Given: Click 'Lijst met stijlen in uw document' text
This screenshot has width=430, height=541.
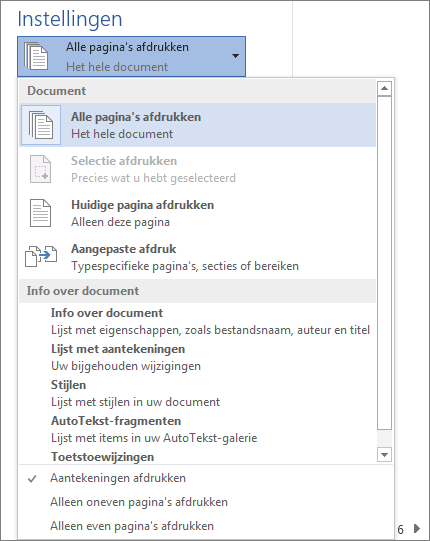Looking at the screenshot, I should (135, 402).
